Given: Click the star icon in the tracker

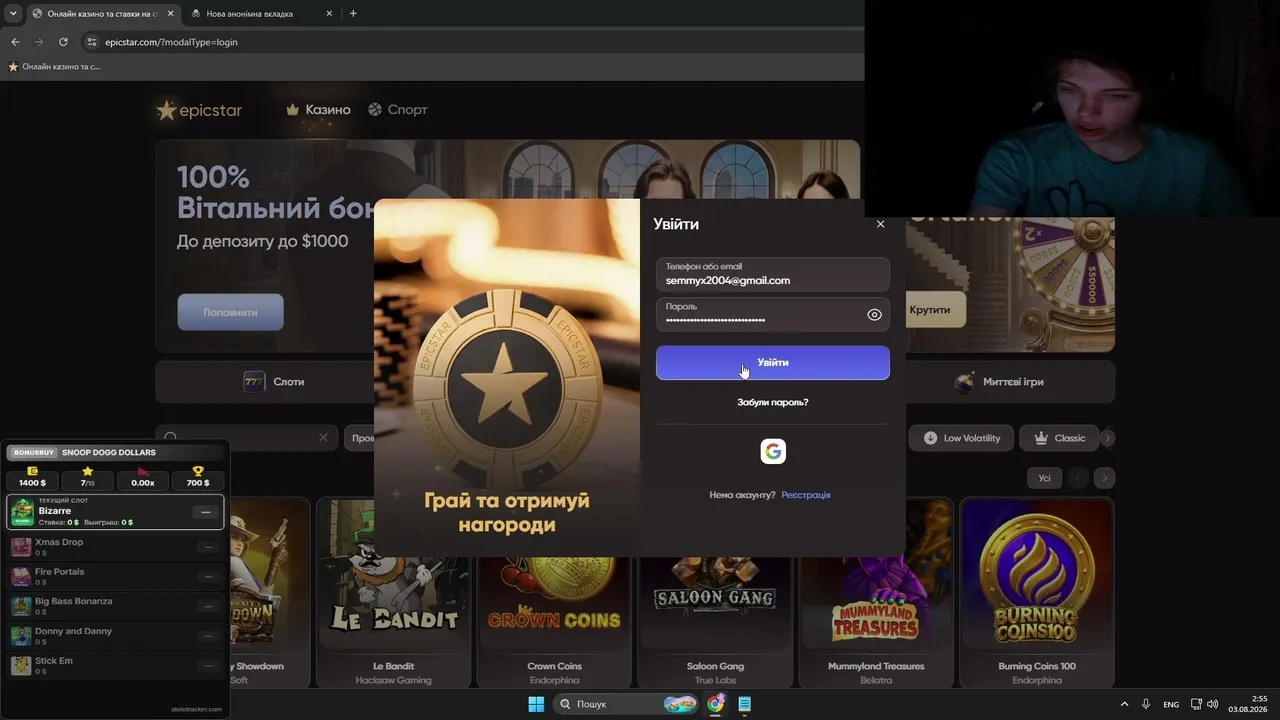Looking at the screenshot, I should click(x=88, y=471).
